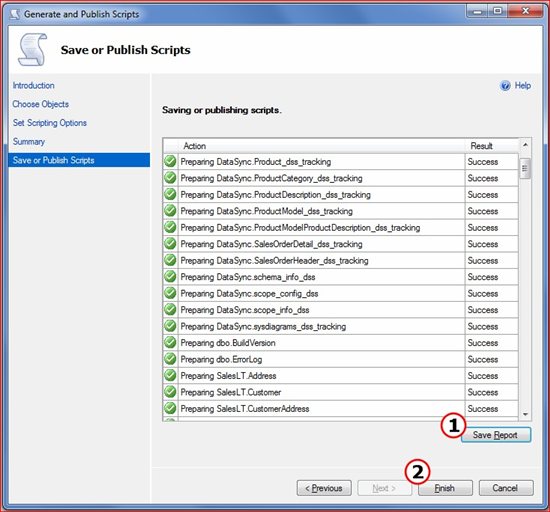Select 'Preparing dbo.ErrorLog' row text
Screen dimensions: 550x512
click(x=221, y=359)
